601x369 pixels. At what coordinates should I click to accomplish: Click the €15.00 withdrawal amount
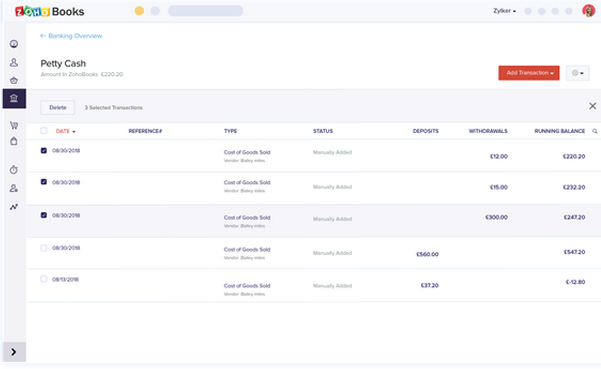(499, 187)
